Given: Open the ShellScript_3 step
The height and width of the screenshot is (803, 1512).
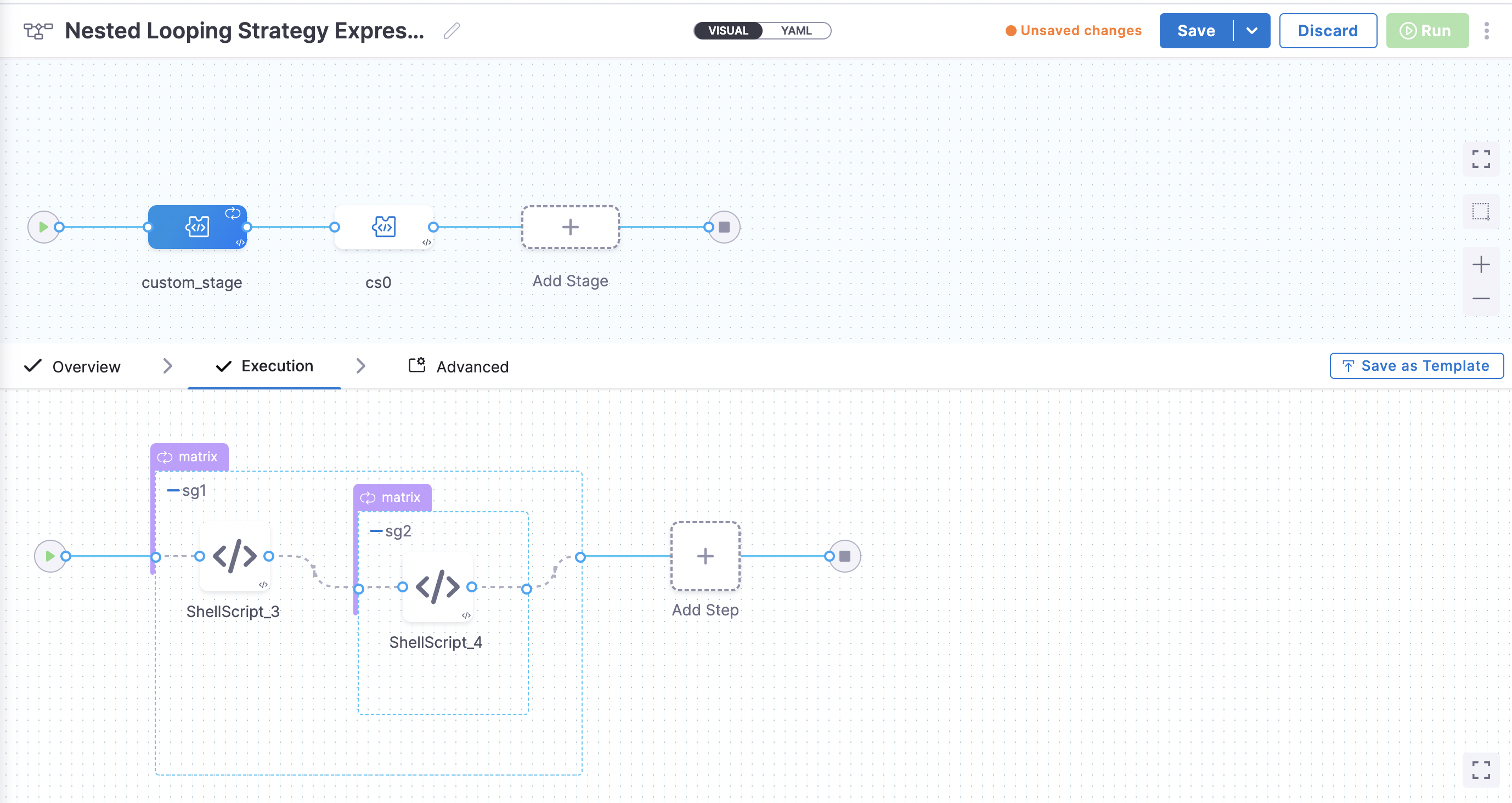Looking at the screenshot, I should (x=234, y=556).
